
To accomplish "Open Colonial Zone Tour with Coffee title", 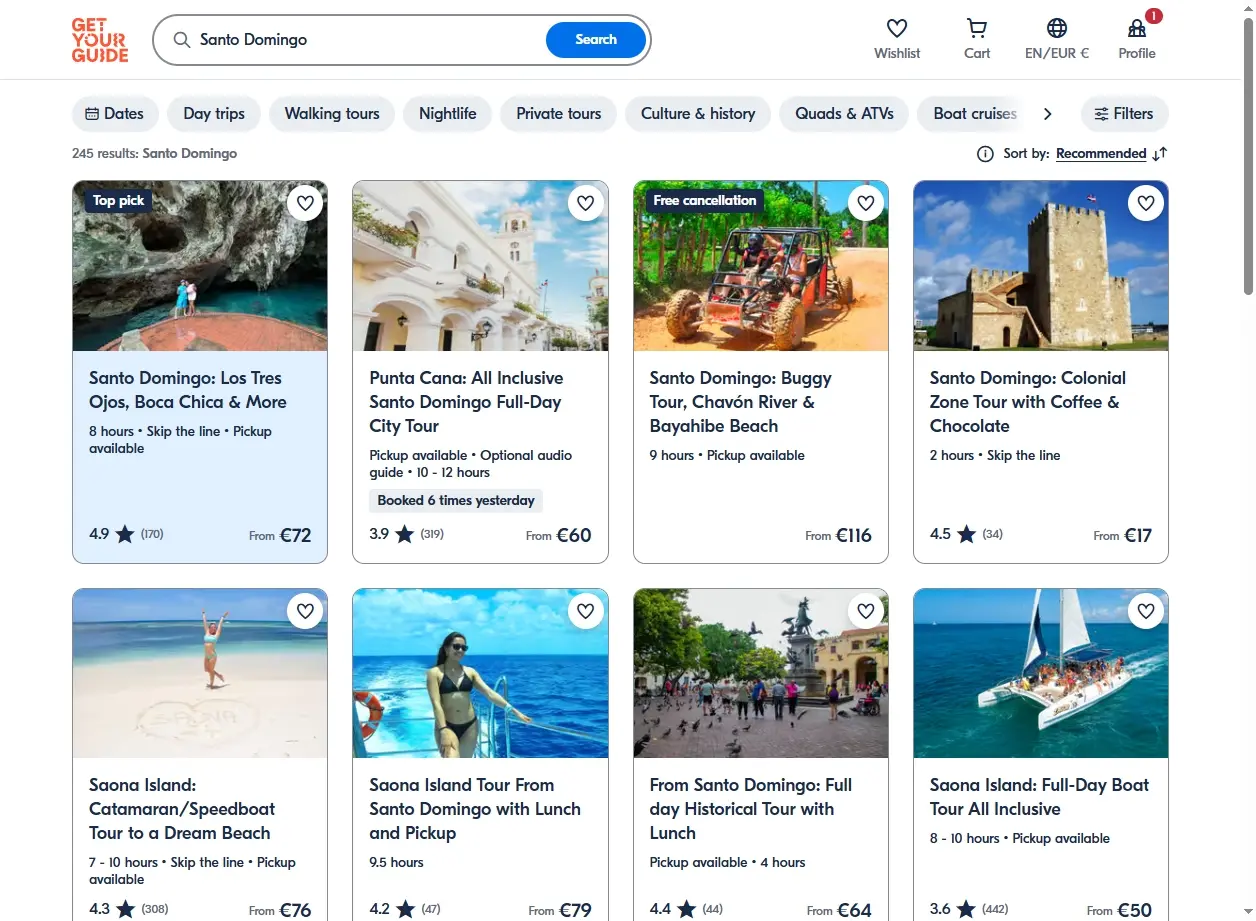I will (1028, 402).
